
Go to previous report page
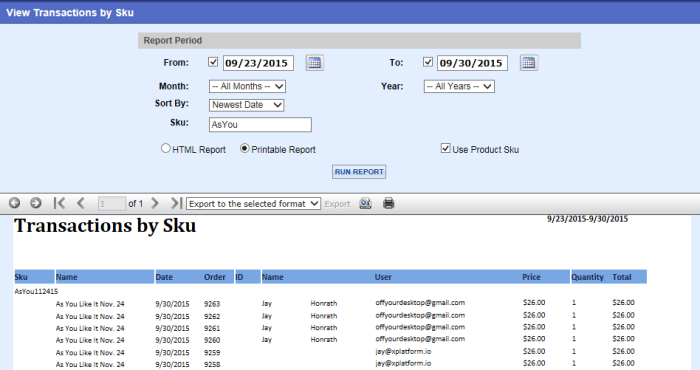click(x=80, y=203)
